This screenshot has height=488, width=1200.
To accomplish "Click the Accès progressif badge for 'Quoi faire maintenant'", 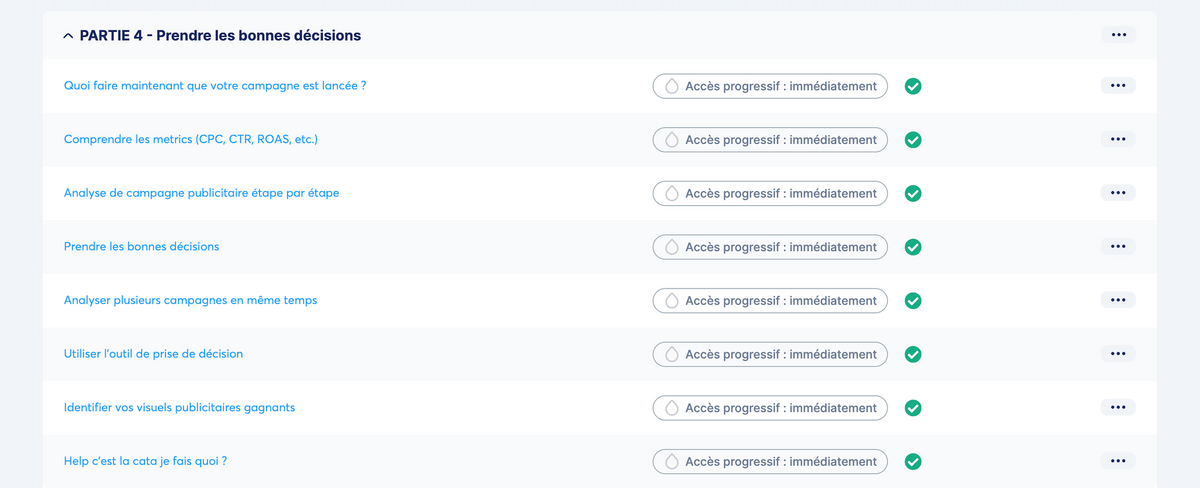I will coord(770,86).
